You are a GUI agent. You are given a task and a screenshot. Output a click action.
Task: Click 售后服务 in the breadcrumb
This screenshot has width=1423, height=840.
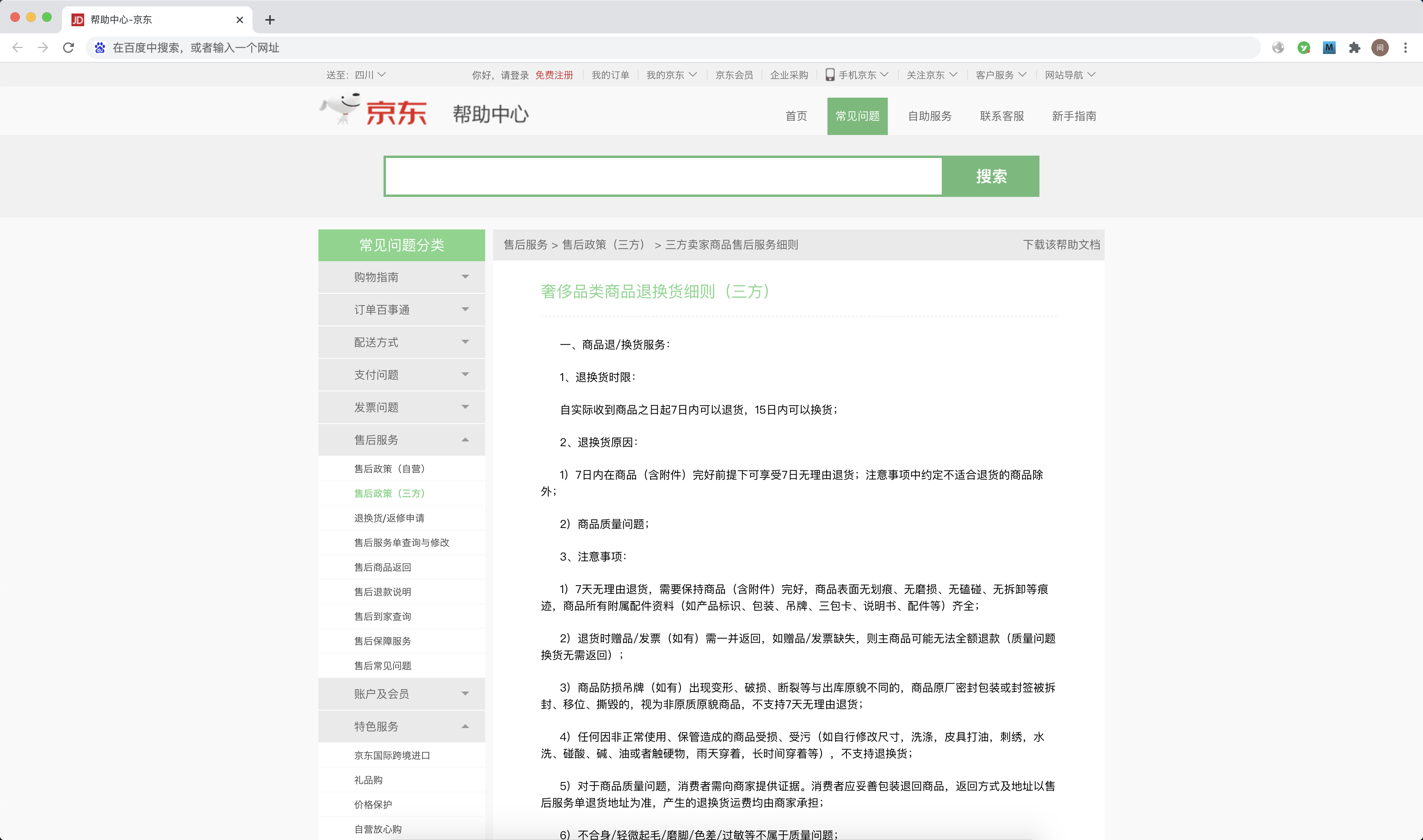[526, 245]
